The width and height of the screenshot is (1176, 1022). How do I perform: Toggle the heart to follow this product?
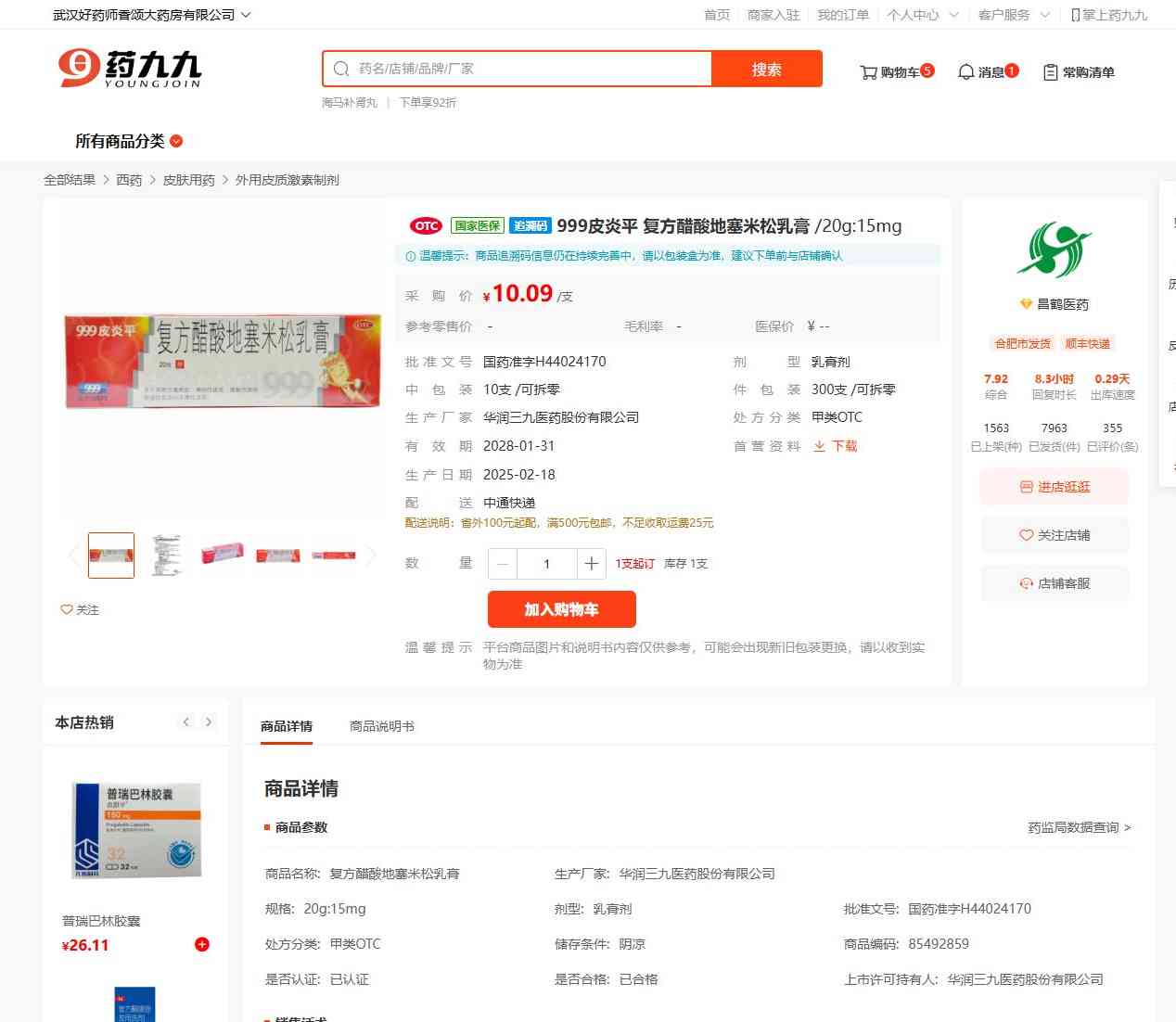tap(80, 609)
